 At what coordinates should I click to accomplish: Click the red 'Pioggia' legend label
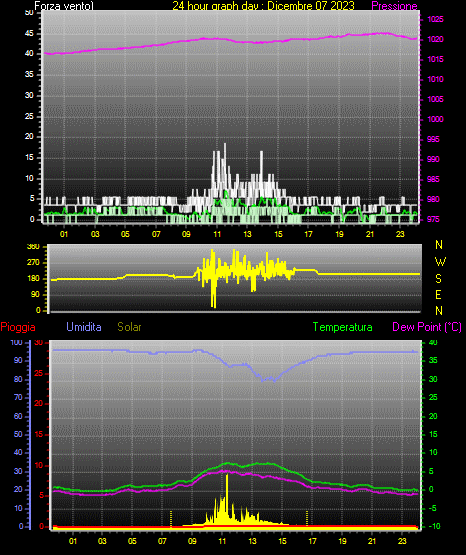coord(18,327)
